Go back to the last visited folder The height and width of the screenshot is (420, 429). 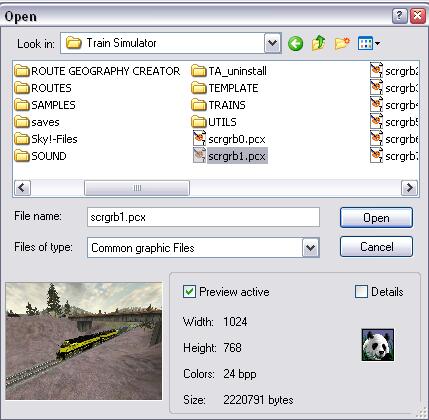(x=295, y=44)
